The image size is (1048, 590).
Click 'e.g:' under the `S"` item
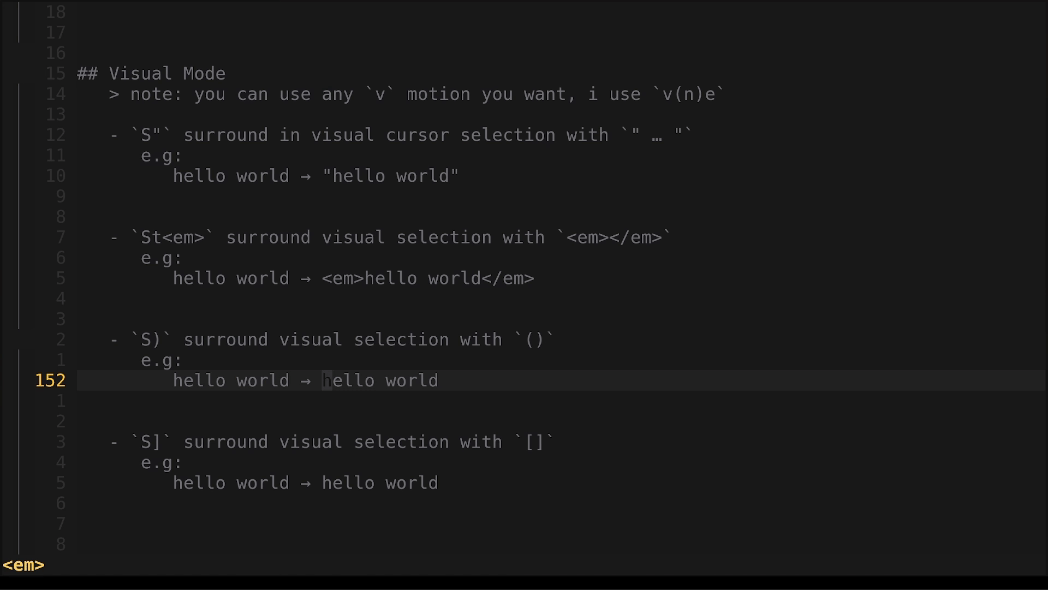click(x=161, y=155)
